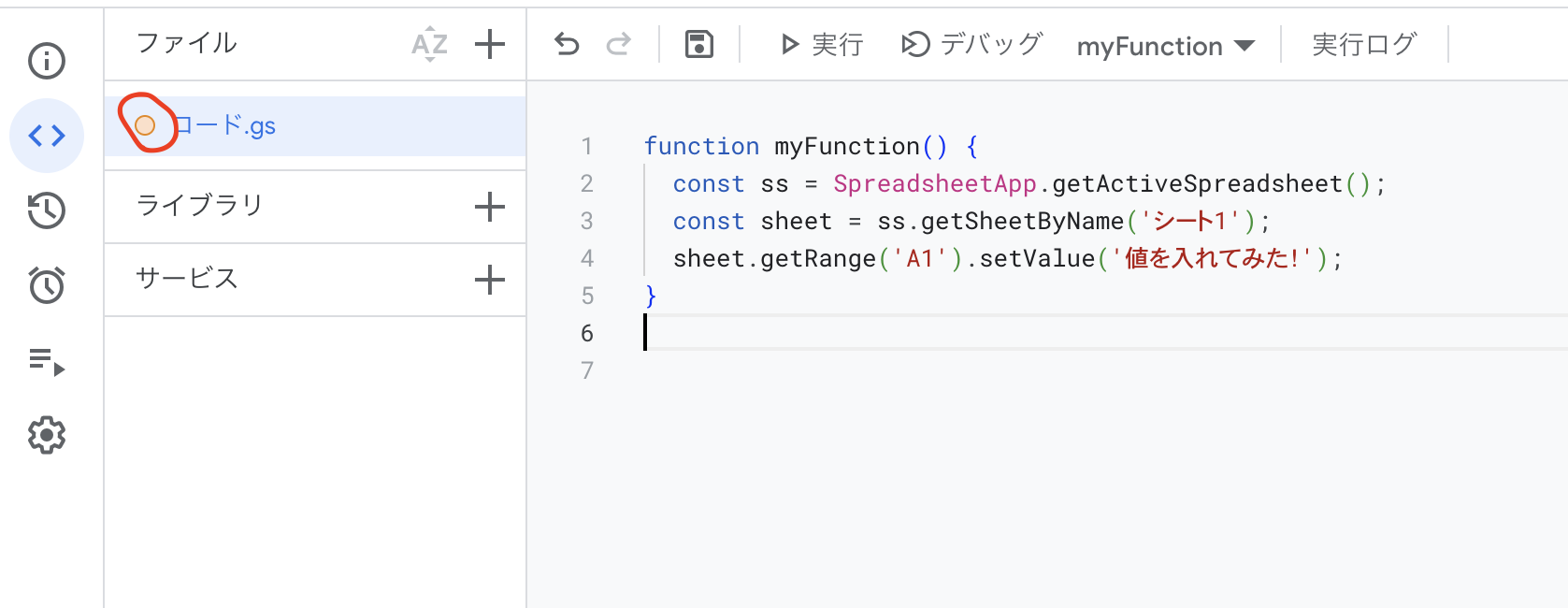Image resolution: width=1568 pixels, height=608 pixels.
Task: Select the Editor code brackets icon
Action: pos(47,136)
